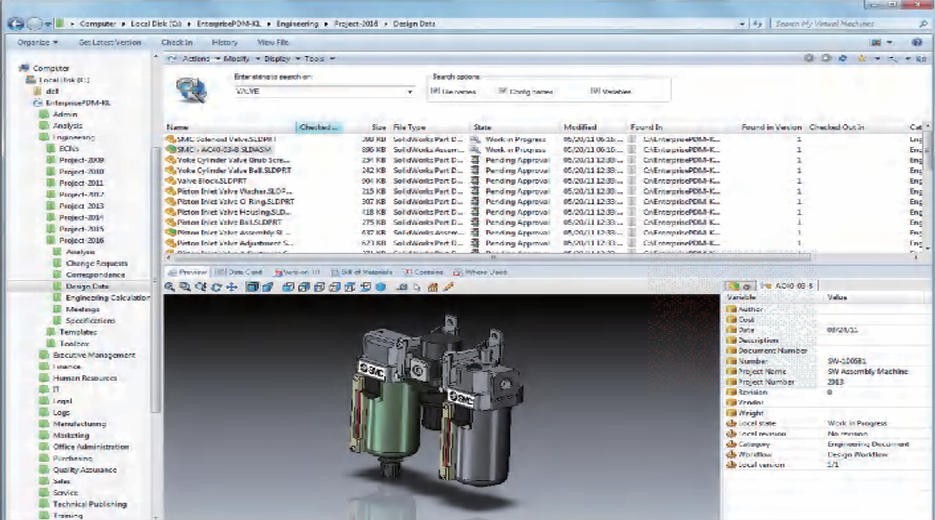Image resolution: width=935 pixels, height=520 pixels.
Task: Select the pan arrows tool in preview toolbar
Action: (231, 287)
